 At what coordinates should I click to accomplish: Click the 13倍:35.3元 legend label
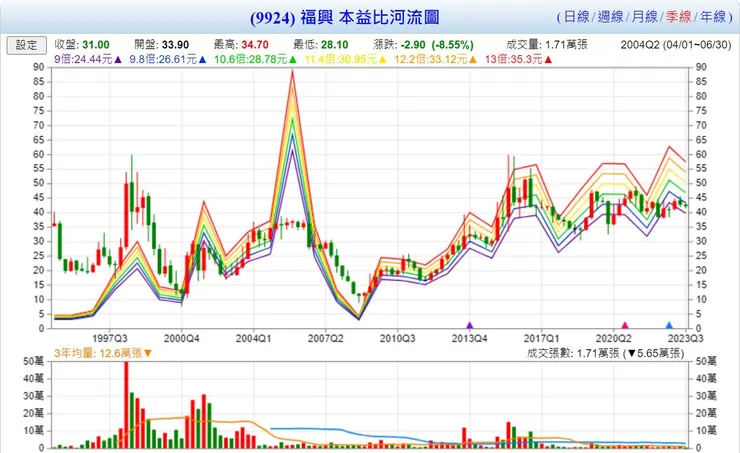point(514,59)
